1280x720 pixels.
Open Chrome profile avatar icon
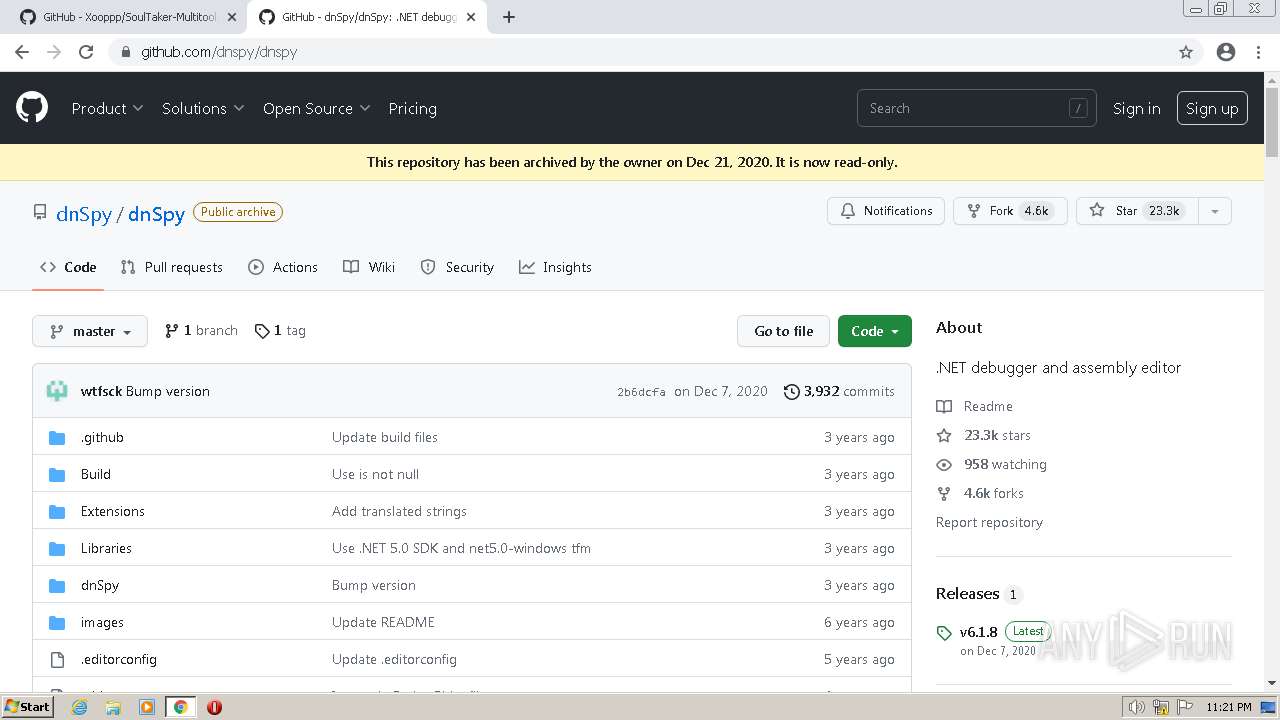pyautogui.click(x=1226, y=52)
